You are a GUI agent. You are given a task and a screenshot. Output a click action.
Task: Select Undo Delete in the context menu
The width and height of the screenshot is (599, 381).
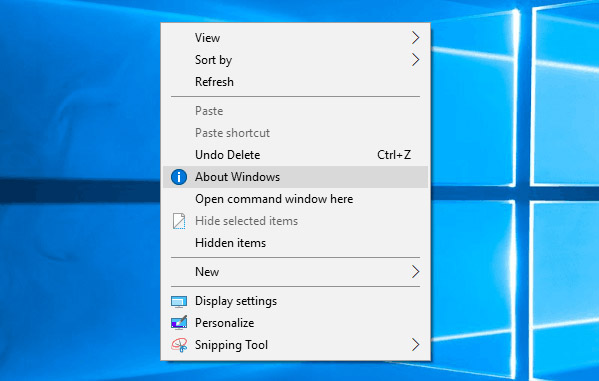click(x=295, y=155)
